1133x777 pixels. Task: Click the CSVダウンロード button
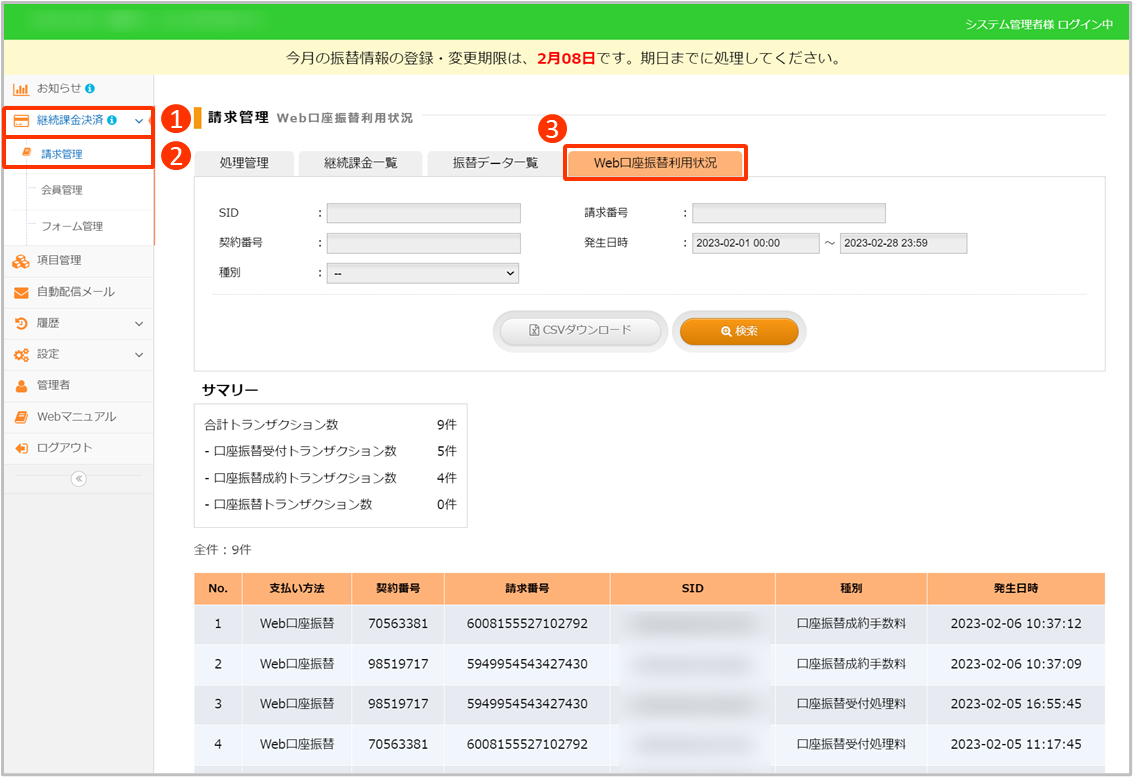click(580, 331)
